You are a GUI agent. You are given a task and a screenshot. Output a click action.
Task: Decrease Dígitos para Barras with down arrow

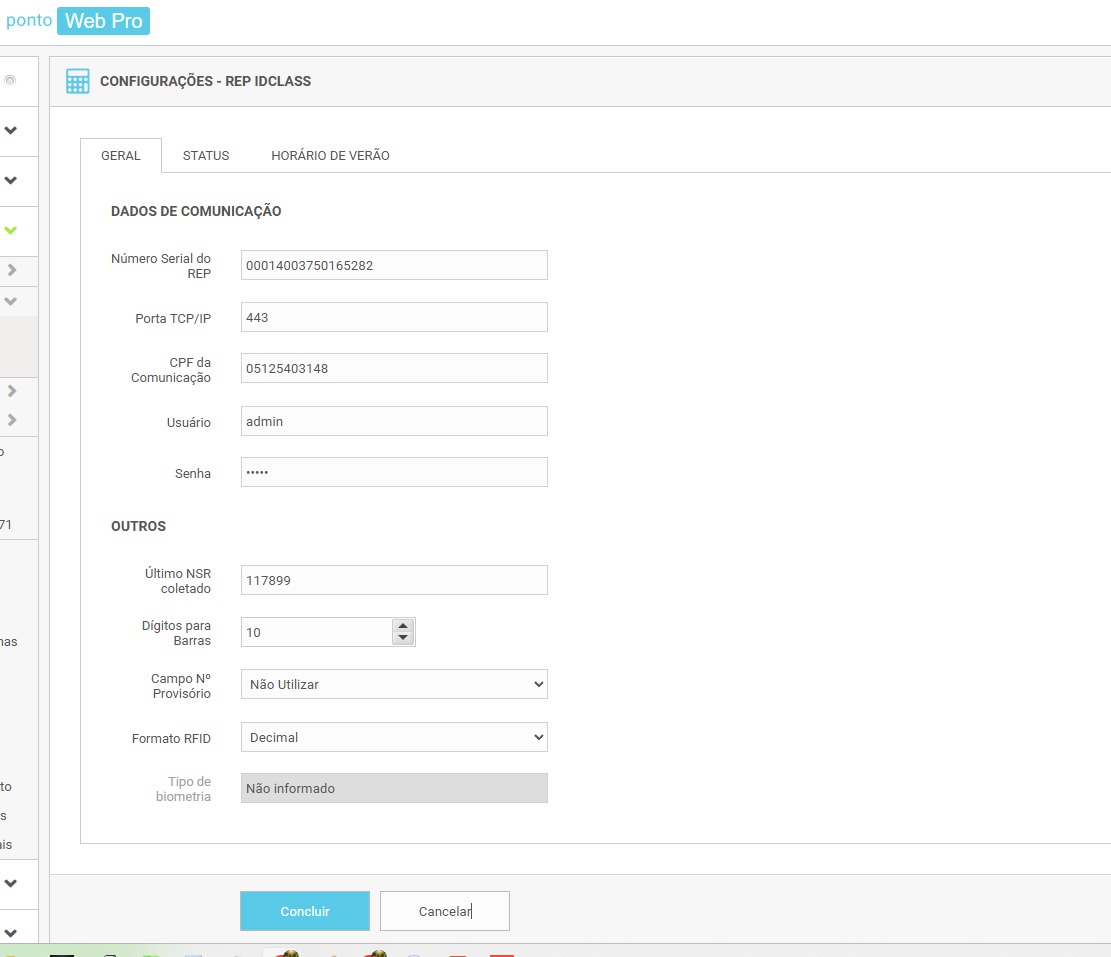pyautogui.click(x=403, y=638)
